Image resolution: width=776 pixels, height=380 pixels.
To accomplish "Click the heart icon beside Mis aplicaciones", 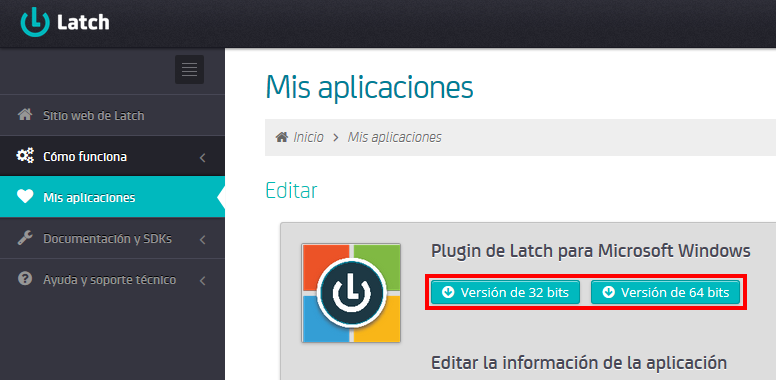I will pyautogui.click(x=25, y=197).
